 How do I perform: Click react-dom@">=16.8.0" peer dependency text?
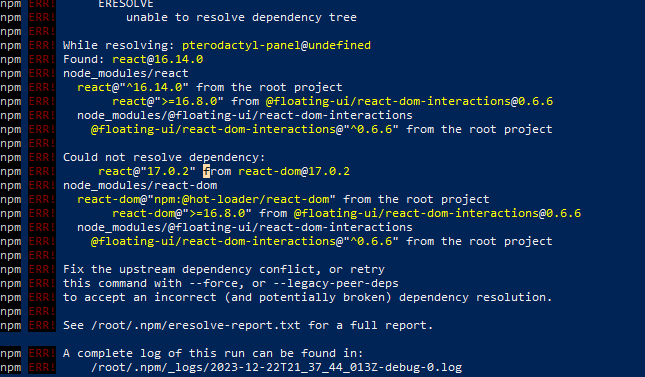click(x=182, y=213)
